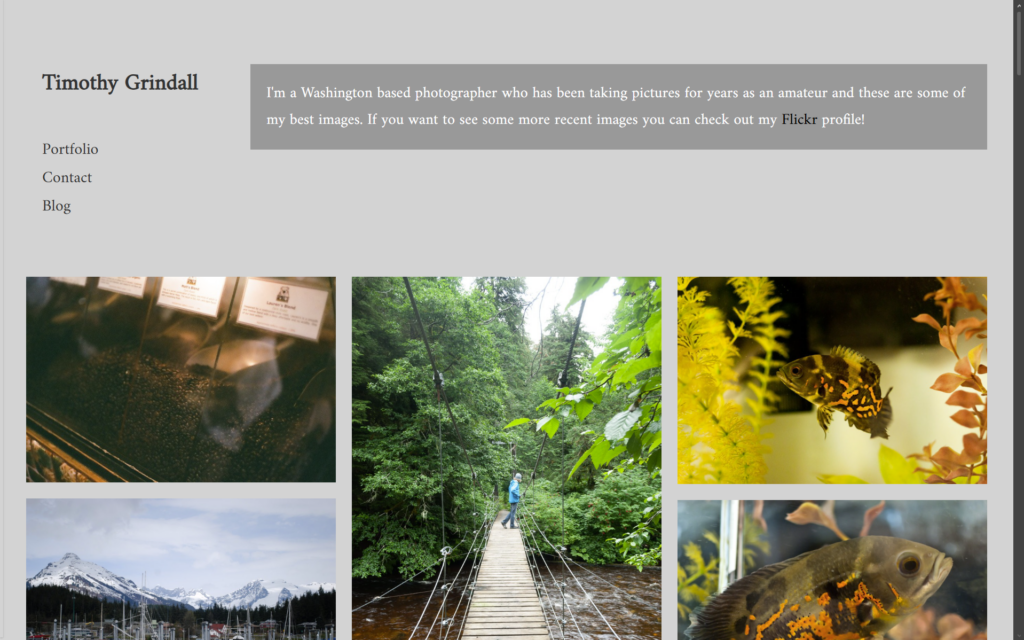Open the coffee beans display photo
This screenshot has width=1024, height=640.
click(181, 379)
